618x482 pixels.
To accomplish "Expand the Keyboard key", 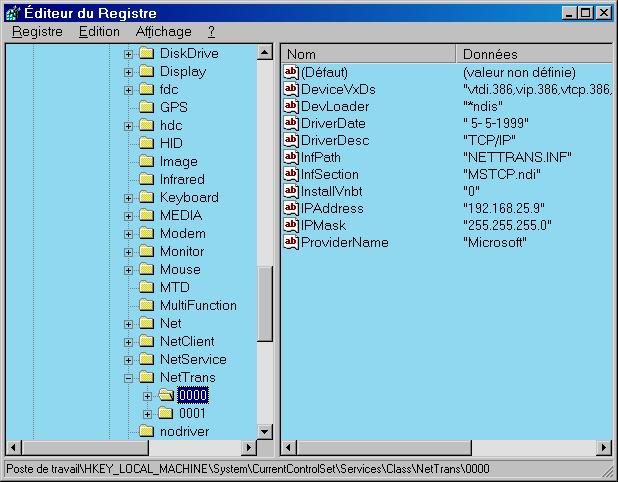I will [128, 198].
